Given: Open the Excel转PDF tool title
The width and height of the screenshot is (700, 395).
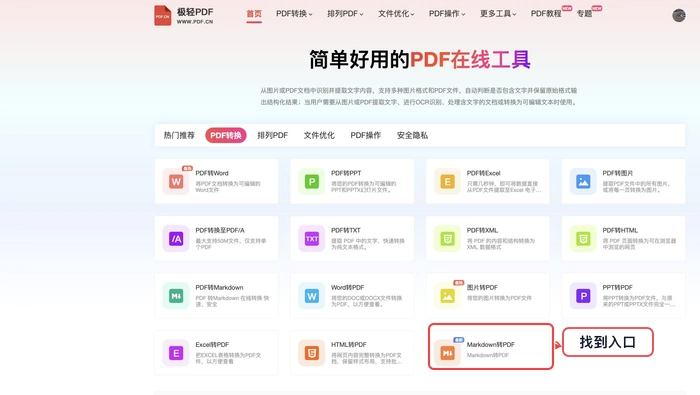Looking at the screenshot, I should pyautogui.click(x=212, y=345).
